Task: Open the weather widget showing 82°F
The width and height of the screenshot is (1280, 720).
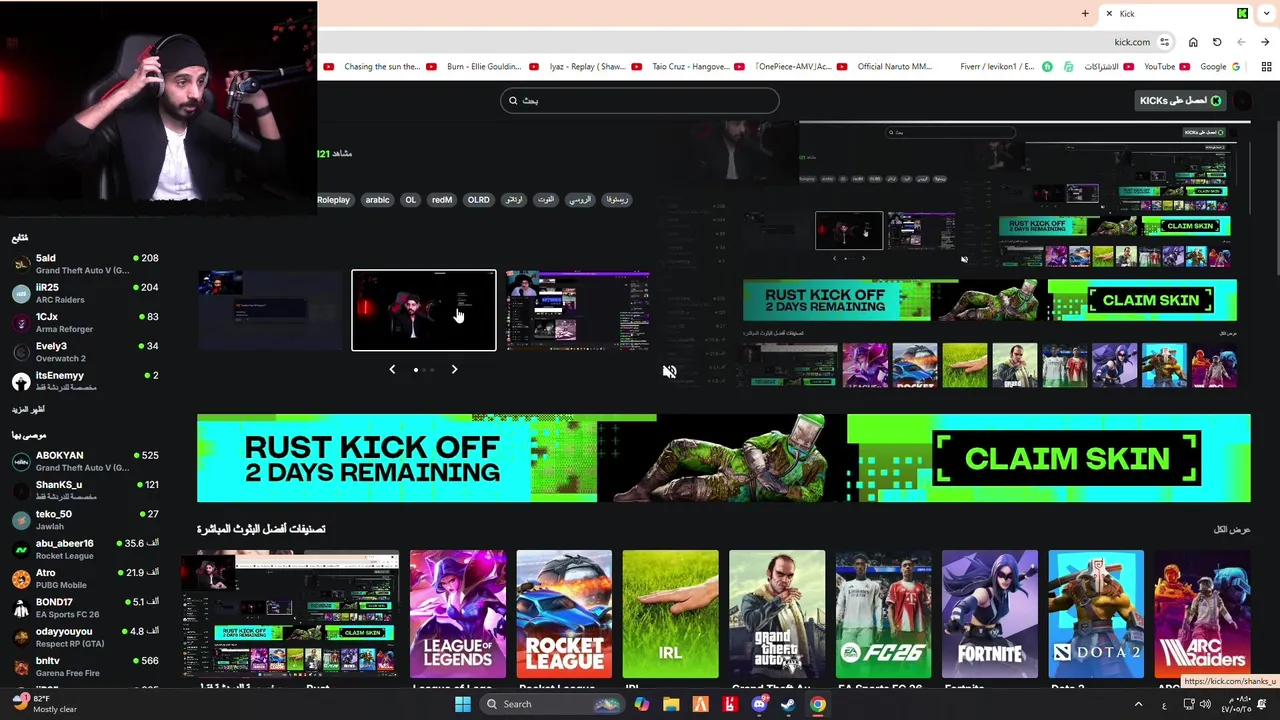Action: coord(44,704)
